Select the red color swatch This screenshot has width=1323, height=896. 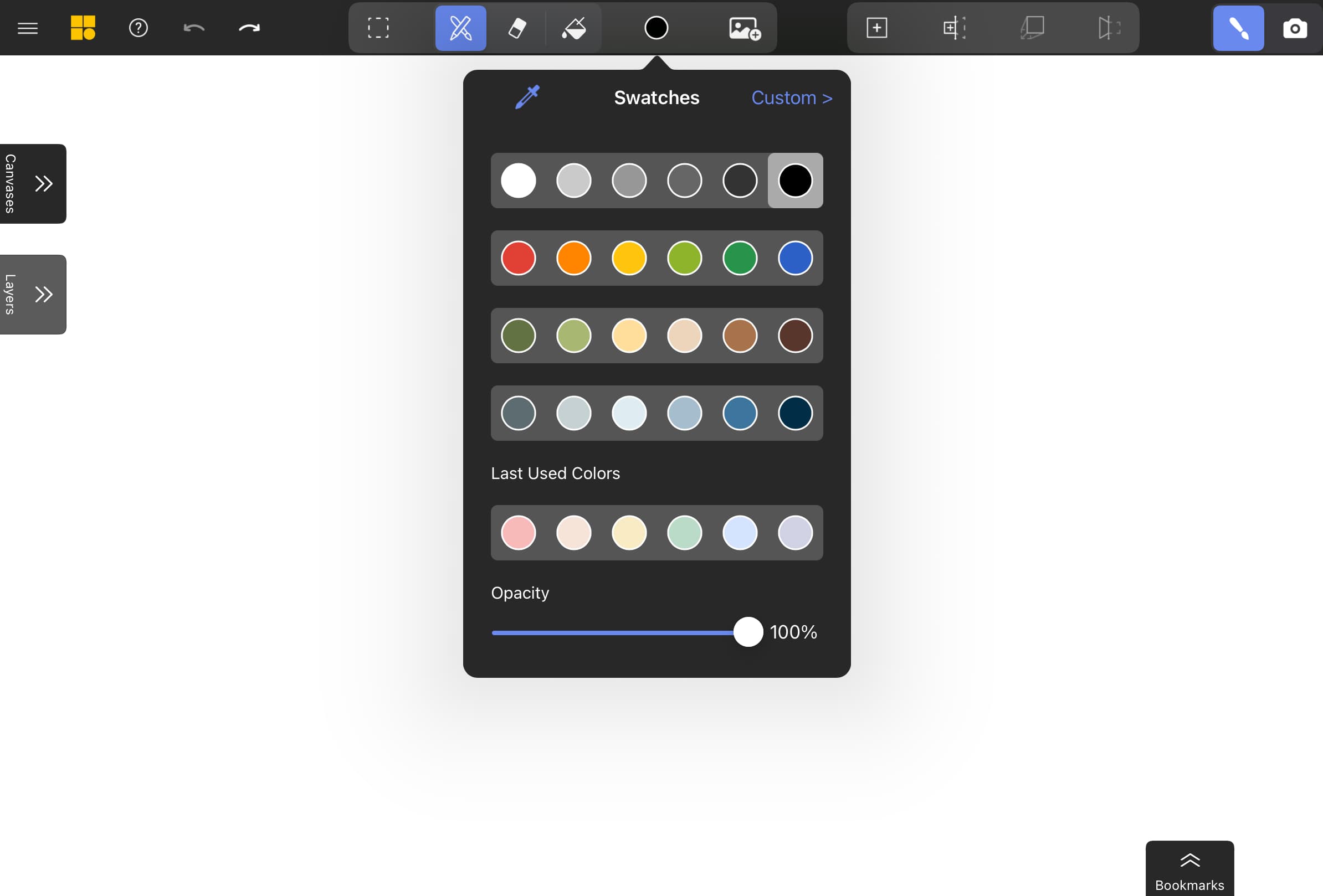(518, 258)
